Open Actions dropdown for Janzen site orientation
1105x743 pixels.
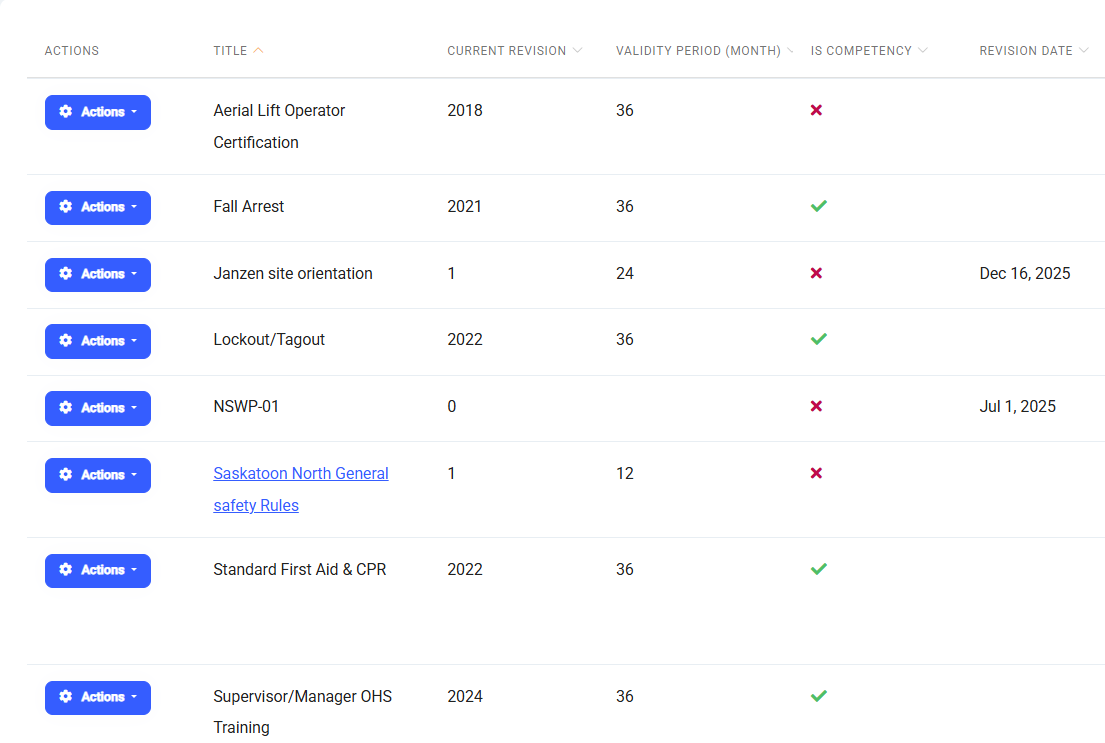tap(97, 274)
